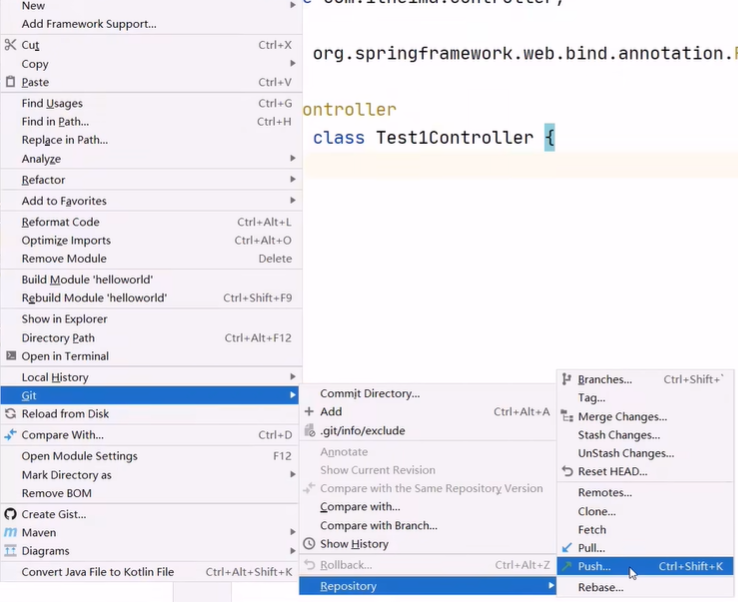Choose Optimize Imports

tap(151, 240)
